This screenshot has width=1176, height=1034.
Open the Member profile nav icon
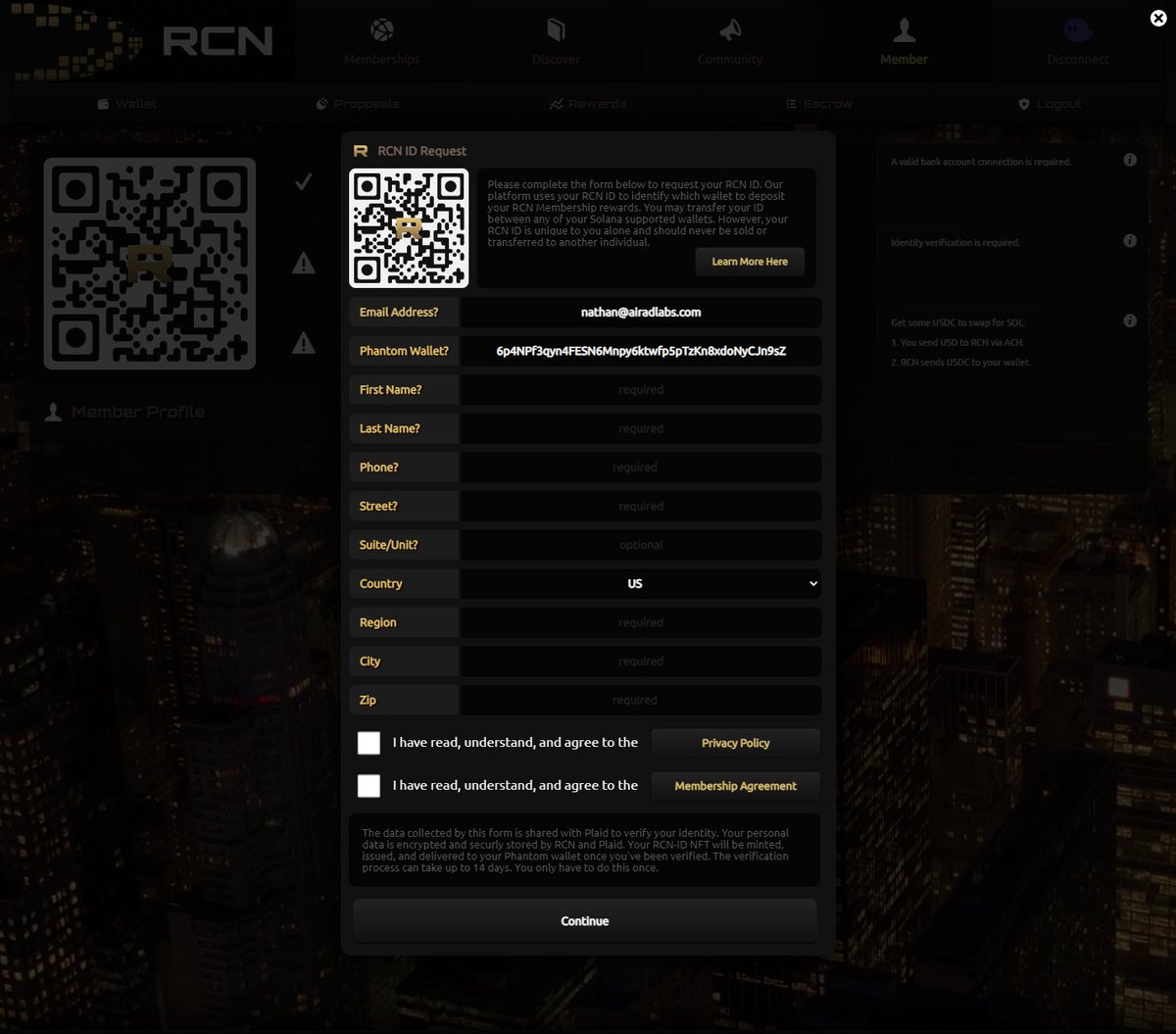click(x=904, y=30)
